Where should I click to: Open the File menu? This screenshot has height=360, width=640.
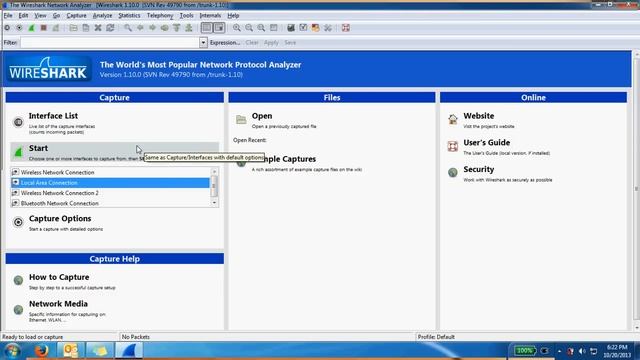[8, 16]
